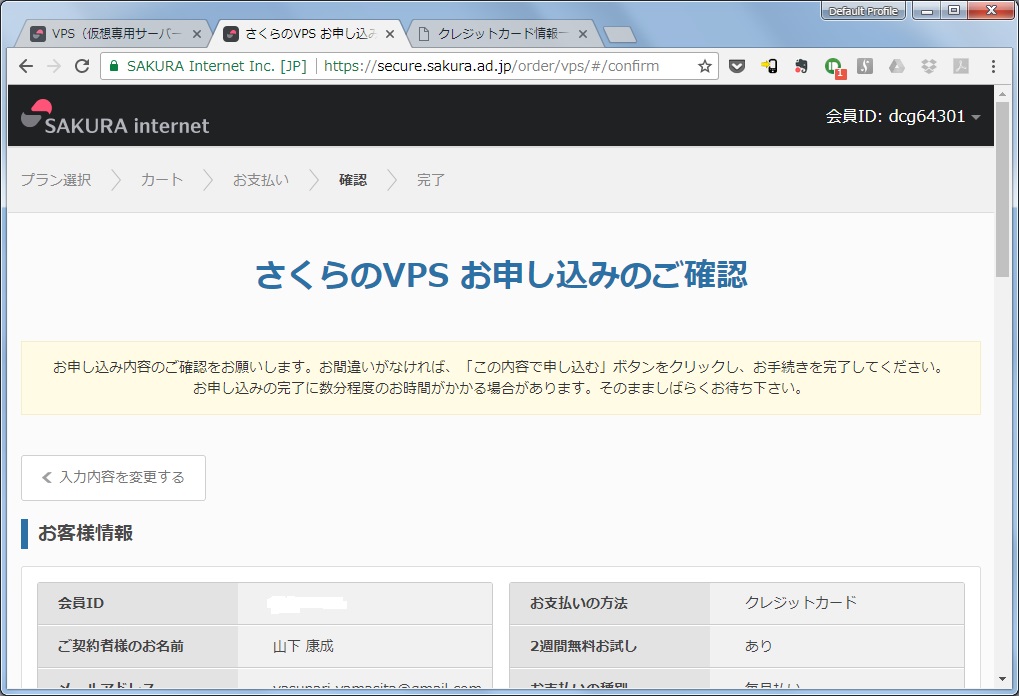Click the 2週間無料お試し label
Image resolution: width=1019 pixels, height=696 pixels.
coord(584,646)
